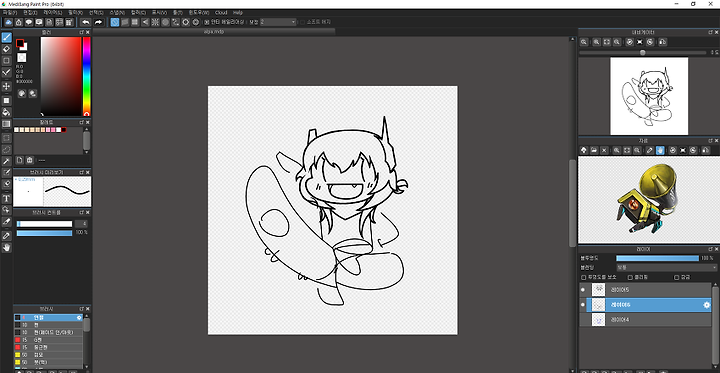Click the rainbow hue strip

(86, 76)
